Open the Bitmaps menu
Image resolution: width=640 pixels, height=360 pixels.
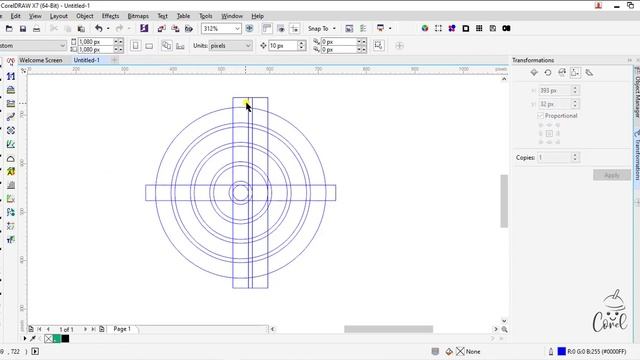[x=138, y=16]
